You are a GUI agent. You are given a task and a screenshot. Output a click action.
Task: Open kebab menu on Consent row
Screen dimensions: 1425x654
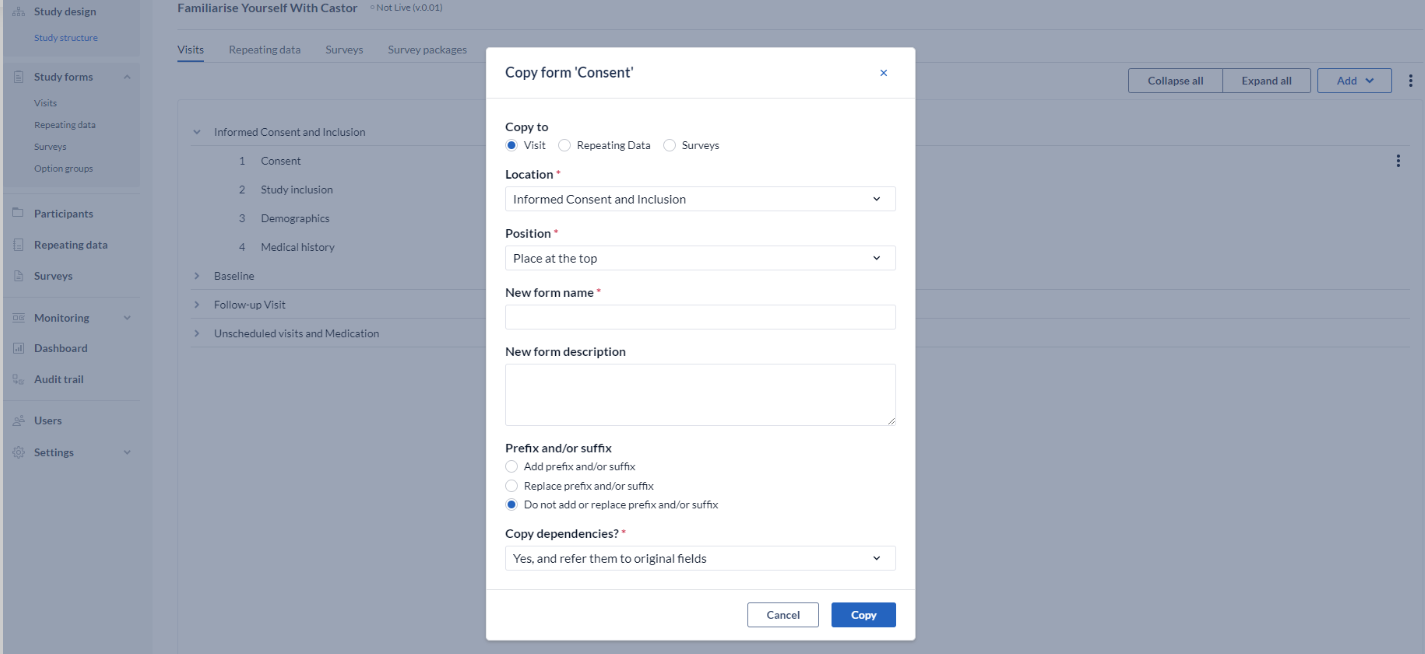coord(1398,161)
